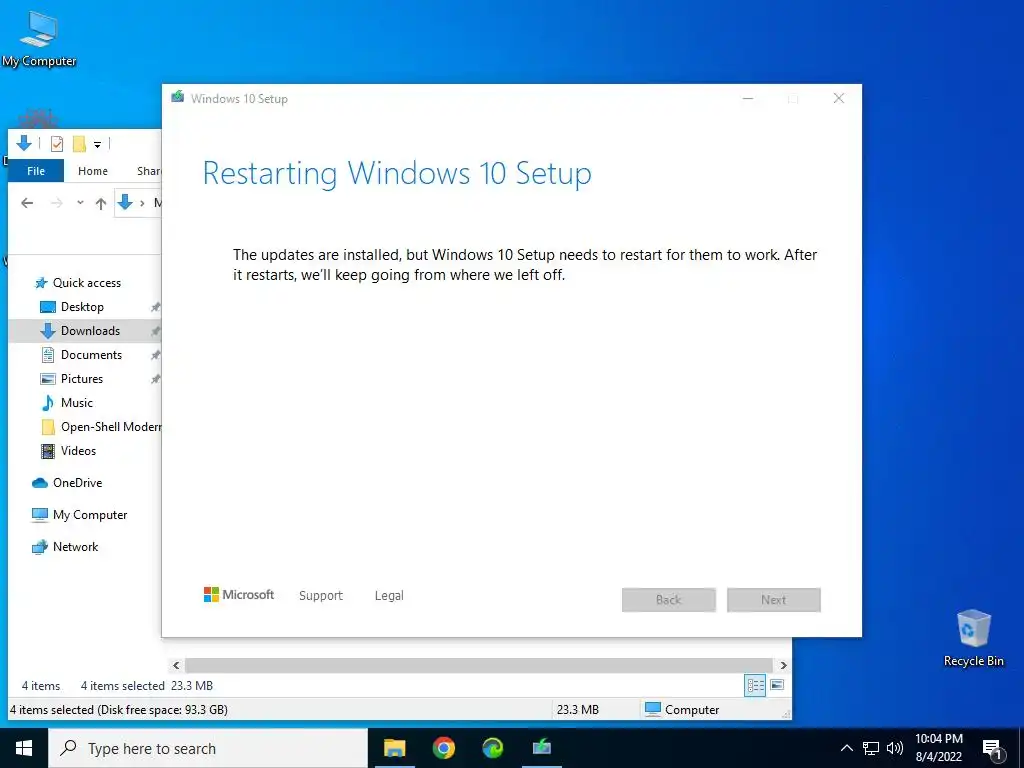Click the Back button in Setup
The image size is (1024, 768).
tap(669, 600)
